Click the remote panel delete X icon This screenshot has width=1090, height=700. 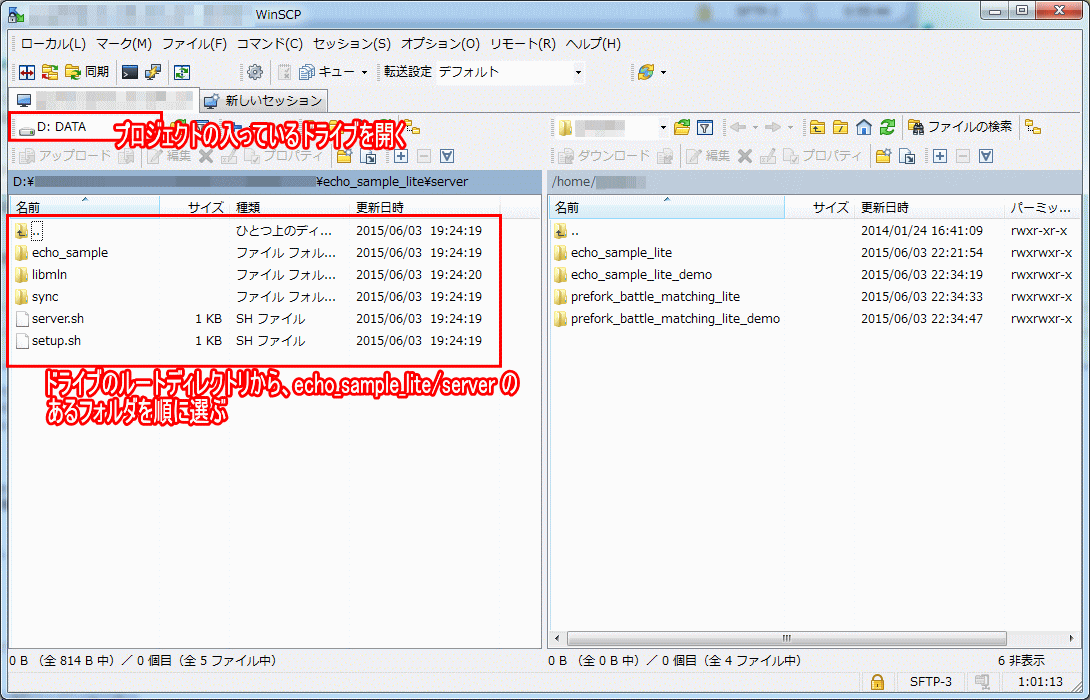[745, 156]
